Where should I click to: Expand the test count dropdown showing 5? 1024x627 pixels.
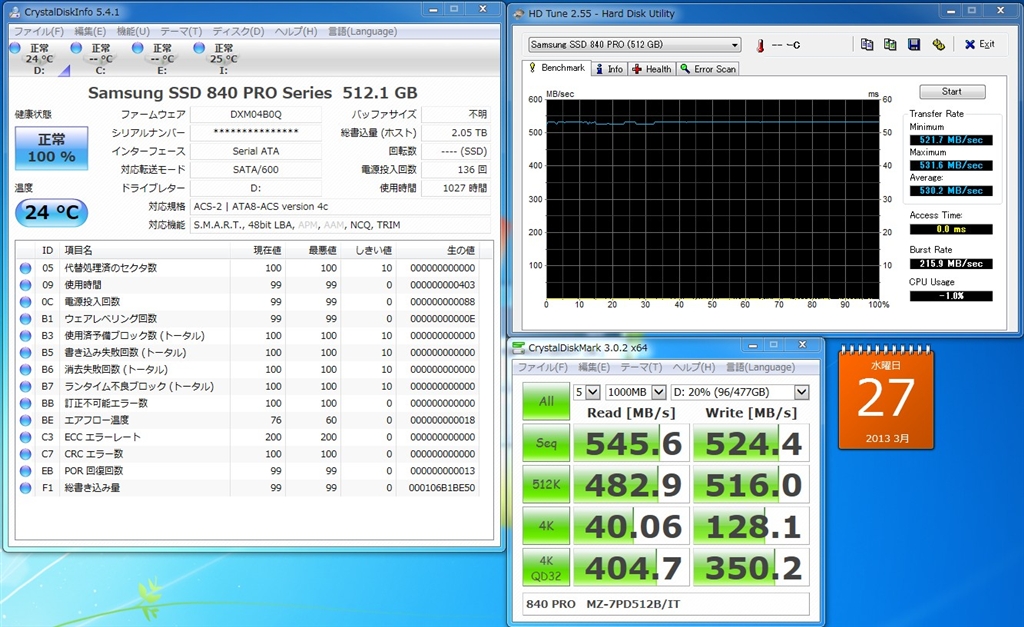coord(591,392)
